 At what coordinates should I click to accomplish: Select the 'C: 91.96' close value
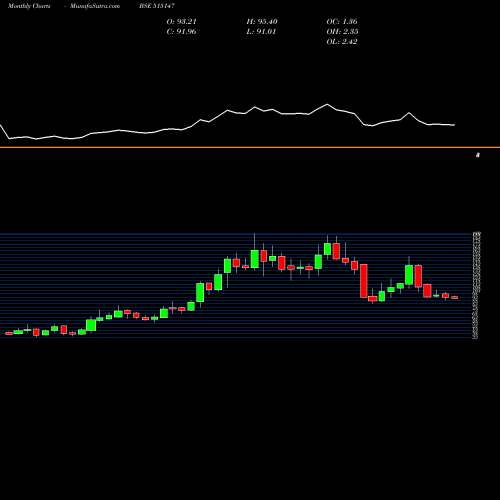181,32
